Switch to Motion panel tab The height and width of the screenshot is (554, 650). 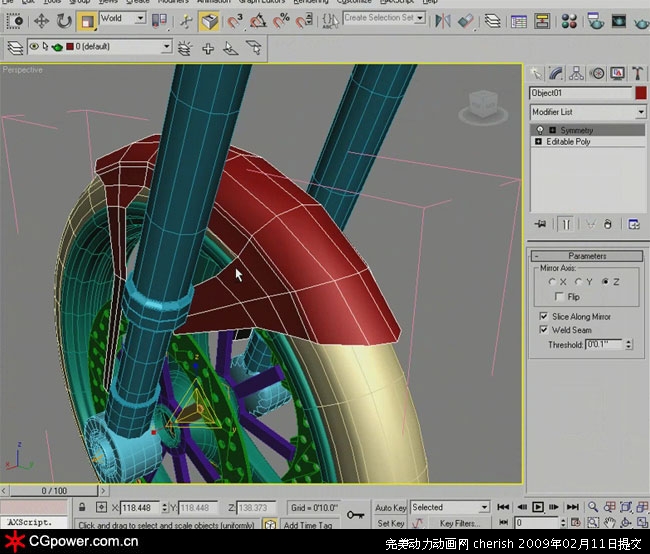click(597, 74)
